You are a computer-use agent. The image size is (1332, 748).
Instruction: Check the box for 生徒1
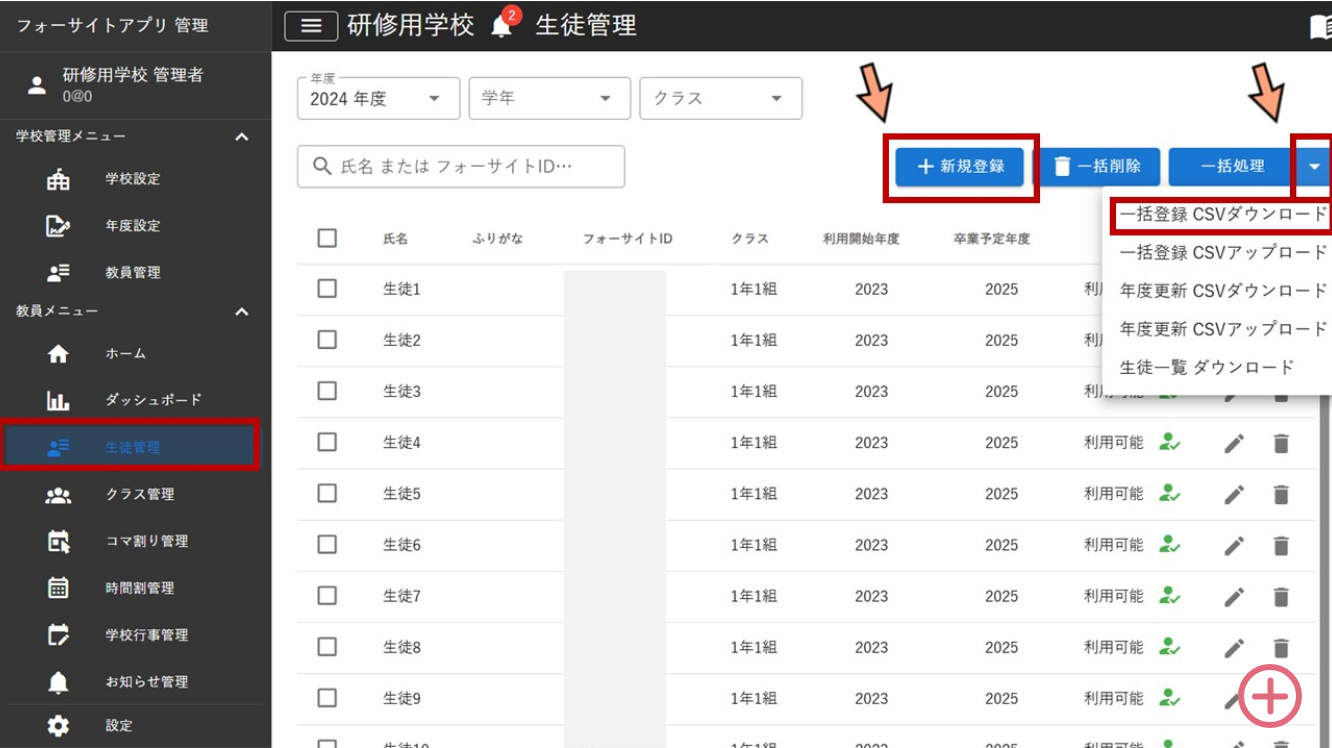327,288
